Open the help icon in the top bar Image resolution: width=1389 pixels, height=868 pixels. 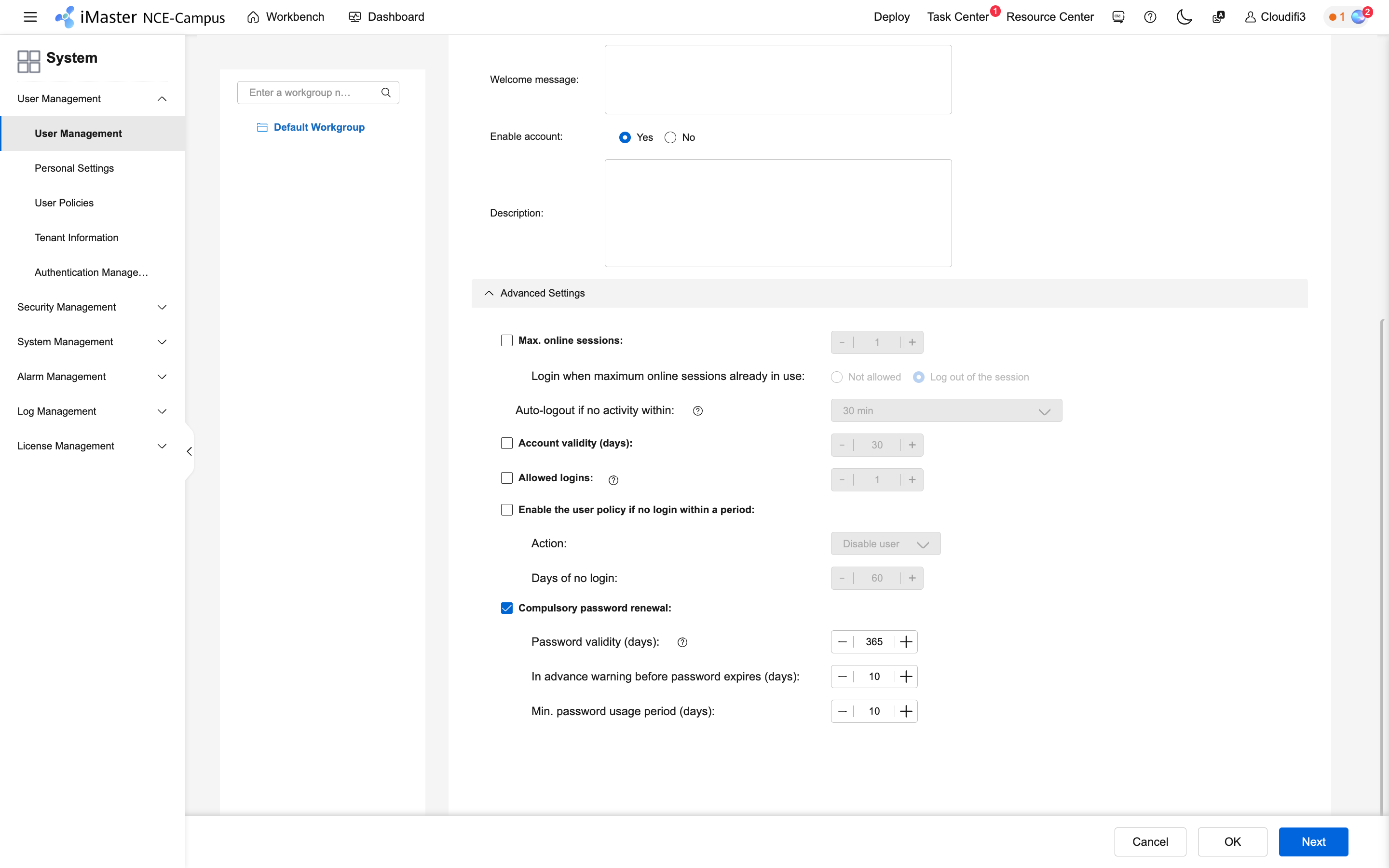click(1150, 17)
